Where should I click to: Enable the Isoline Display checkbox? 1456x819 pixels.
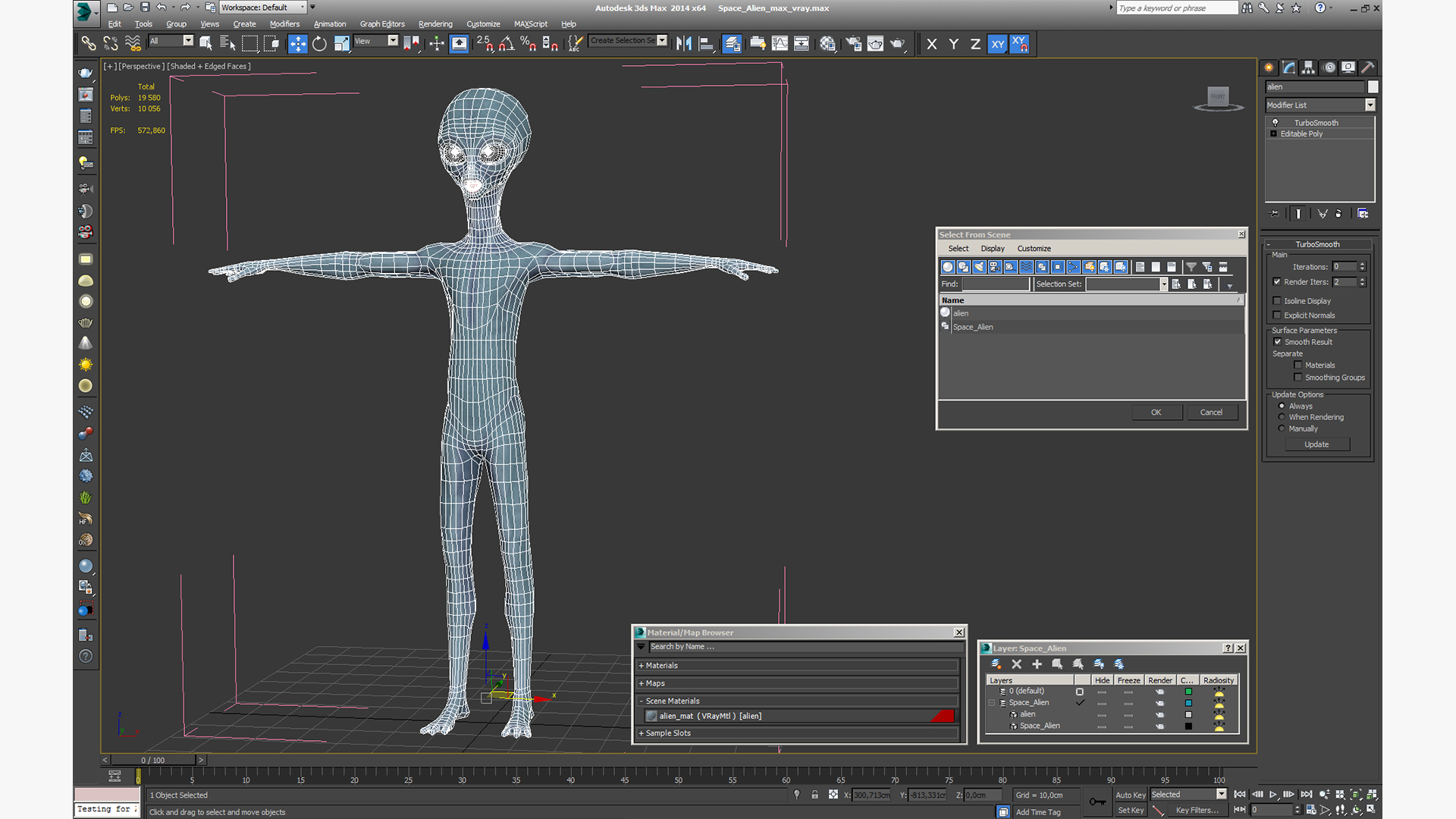(x=1277, y=301)
